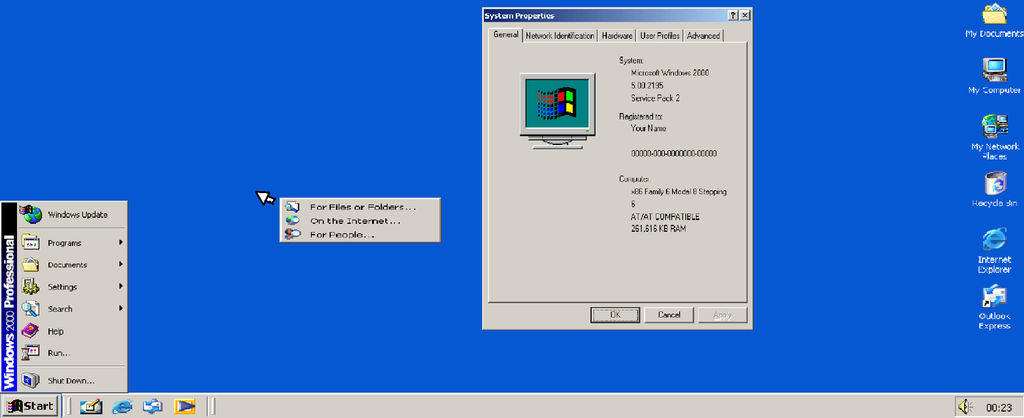
Task: Choose Shut Down... in the Start menu
Action: (72, 381)
